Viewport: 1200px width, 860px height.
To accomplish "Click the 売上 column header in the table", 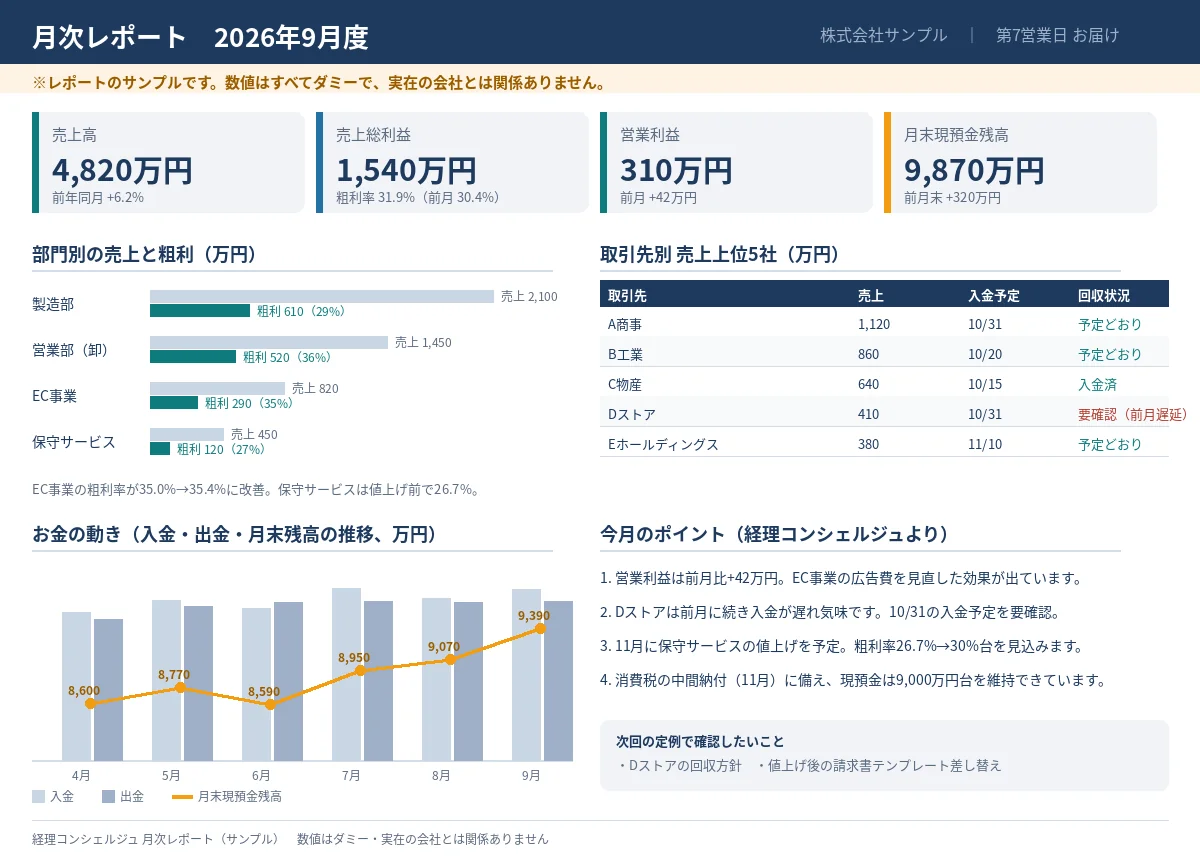I will [871, 295].
